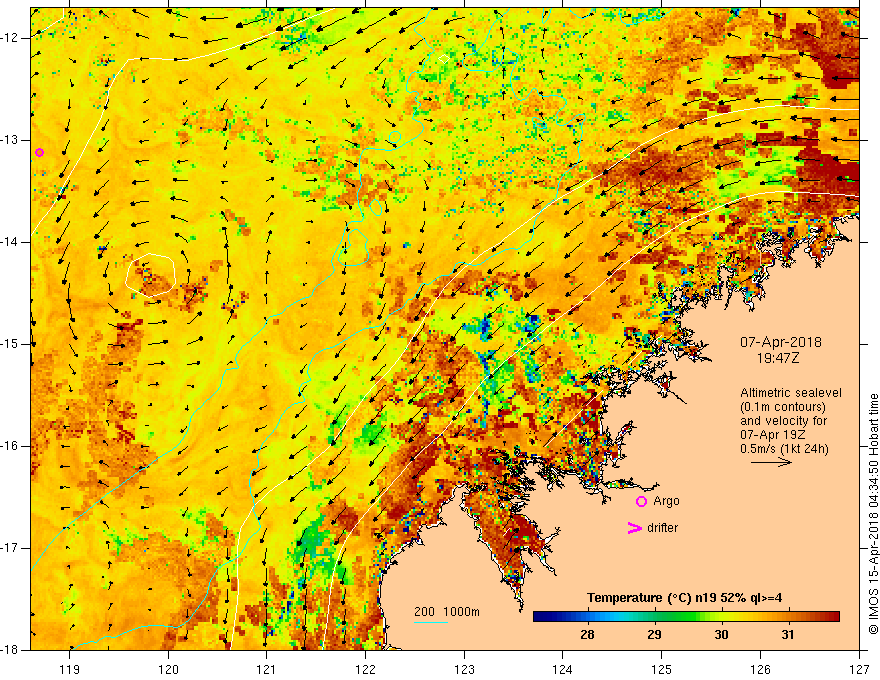Click the 28 label on temperature scale

[x=587, y=635]
